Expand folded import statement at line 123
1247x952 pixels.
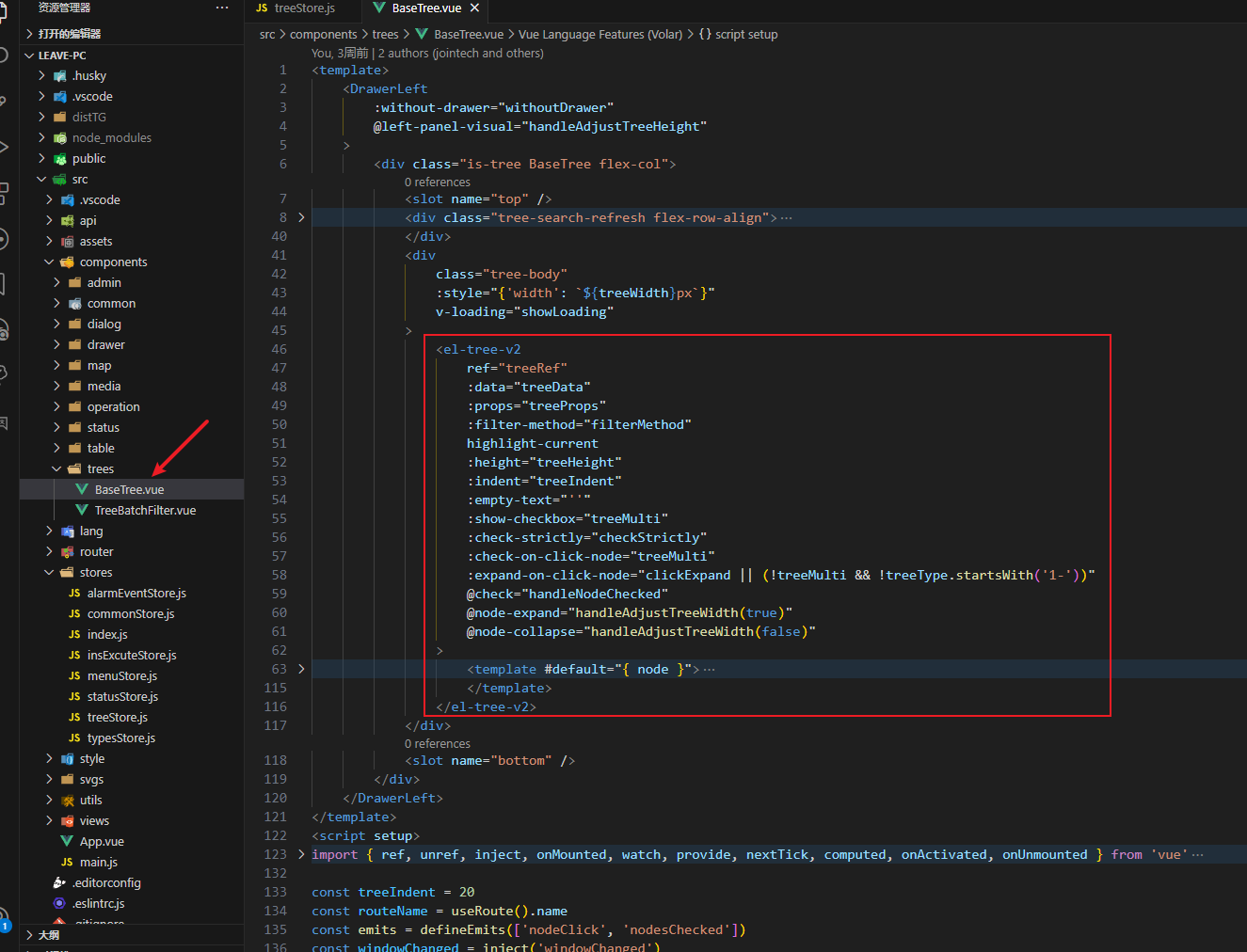[301, 854]
